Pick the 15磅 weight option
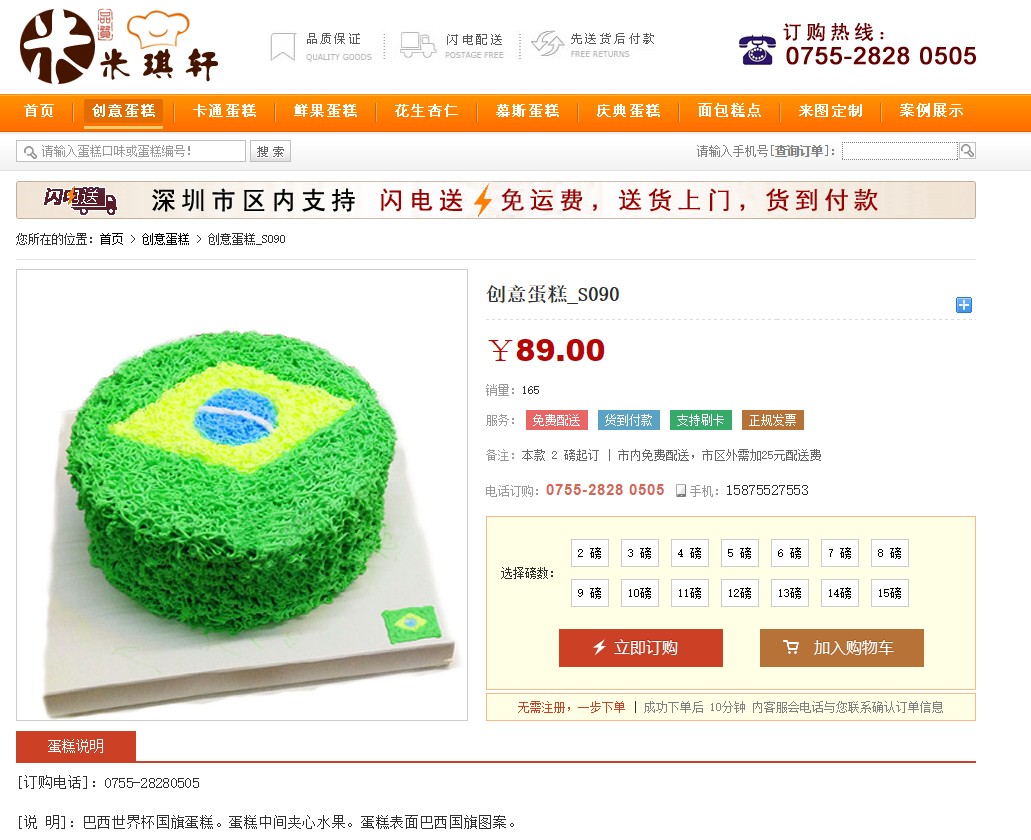1031x840 pixels. click(890, 593)
